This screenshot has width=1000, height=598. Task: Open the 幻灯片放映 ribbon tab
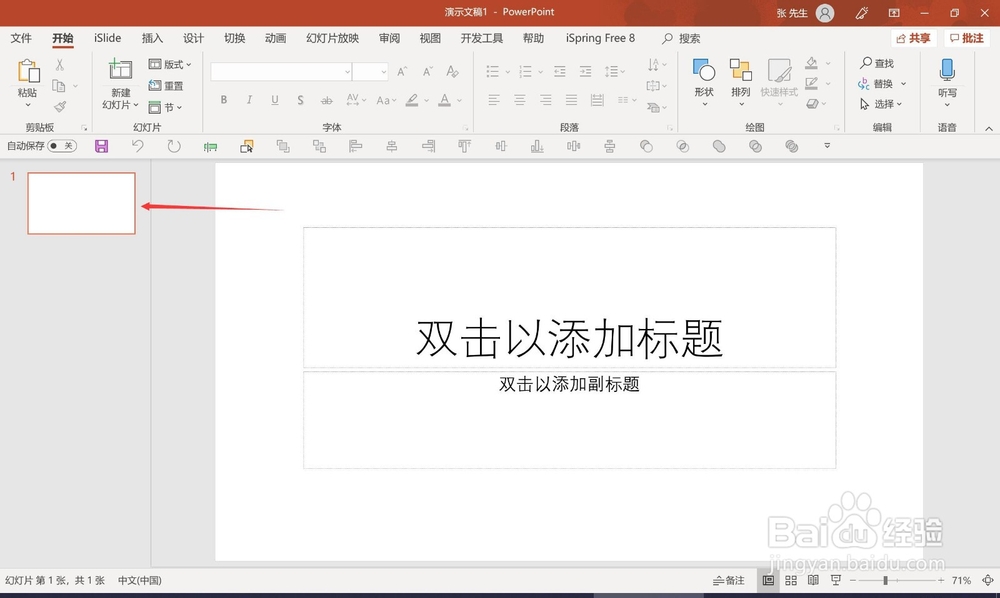[332, 38]
